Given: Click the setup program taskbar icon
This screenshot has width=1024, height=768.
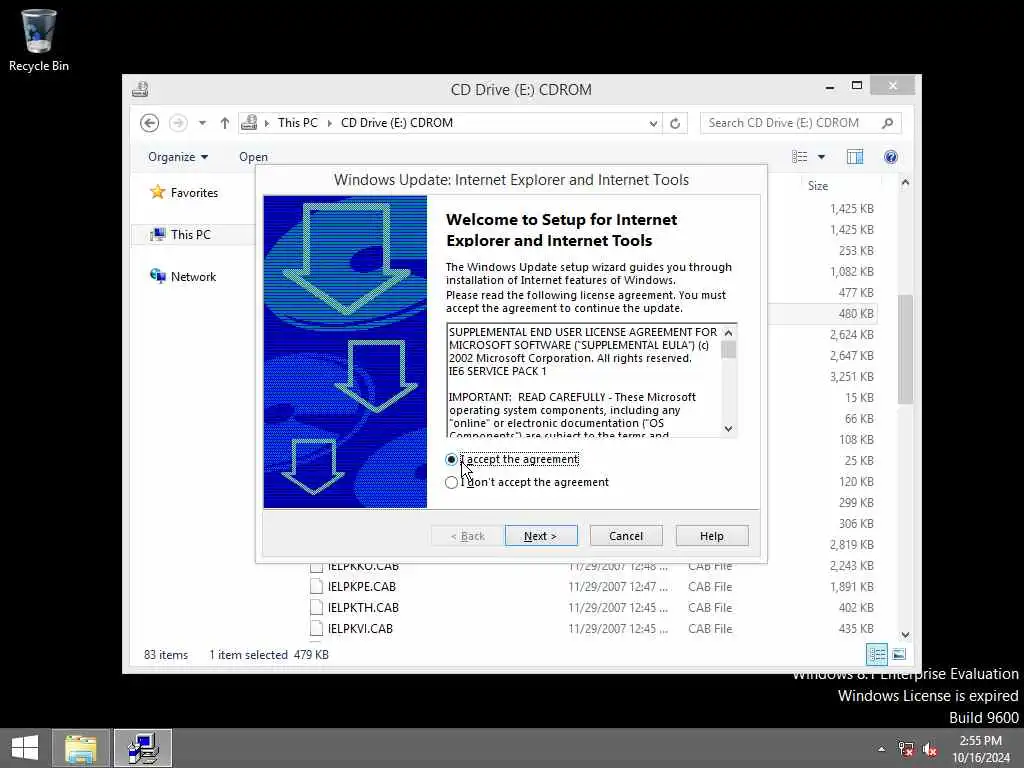Looking at the screenshot, I should (x=143, y=748).
